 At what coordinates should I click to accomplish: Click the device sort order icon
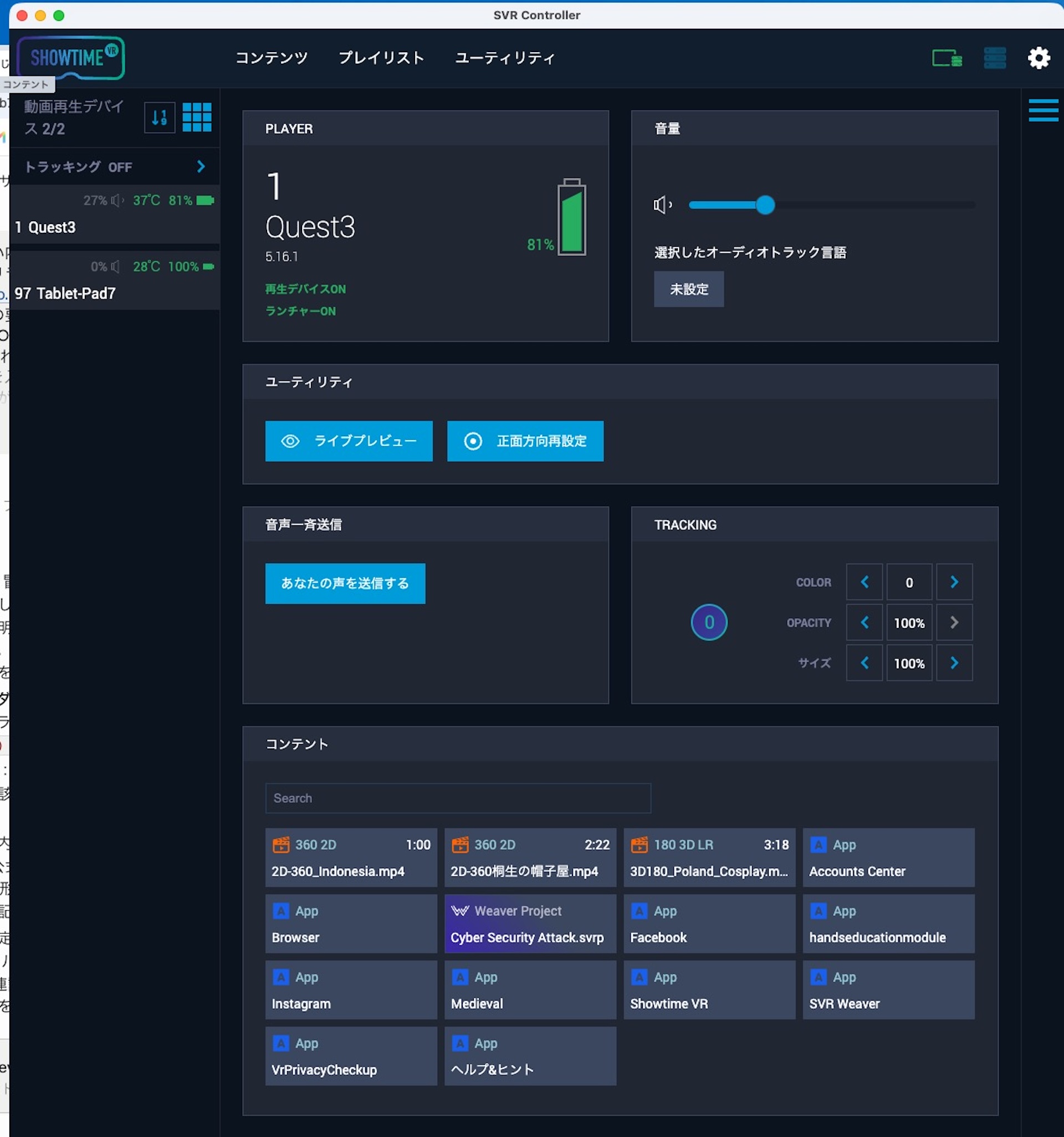(x=160, y=118)
